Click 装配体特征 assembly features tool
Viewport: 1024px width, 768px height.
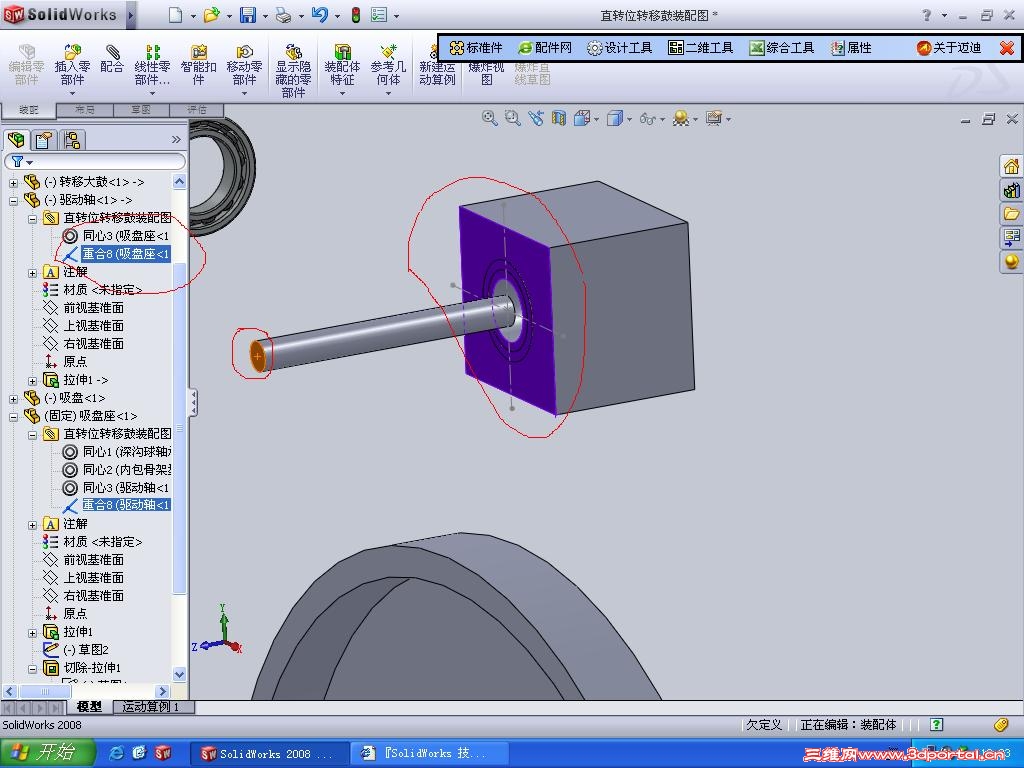coord(342,65)
